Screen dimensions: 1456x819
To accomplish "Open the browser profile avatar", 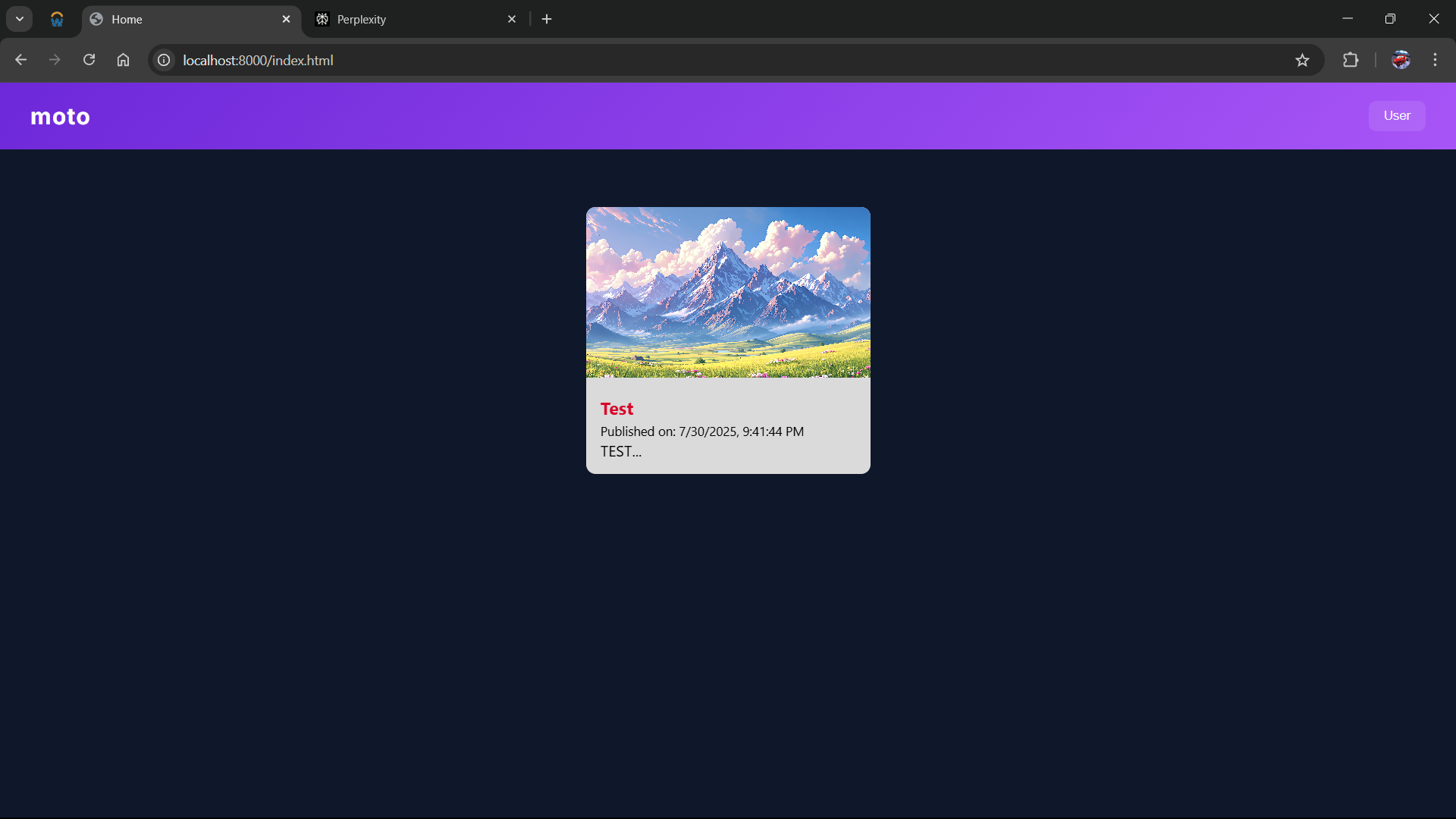I will pyautogui.click(x=1401, y=60).
